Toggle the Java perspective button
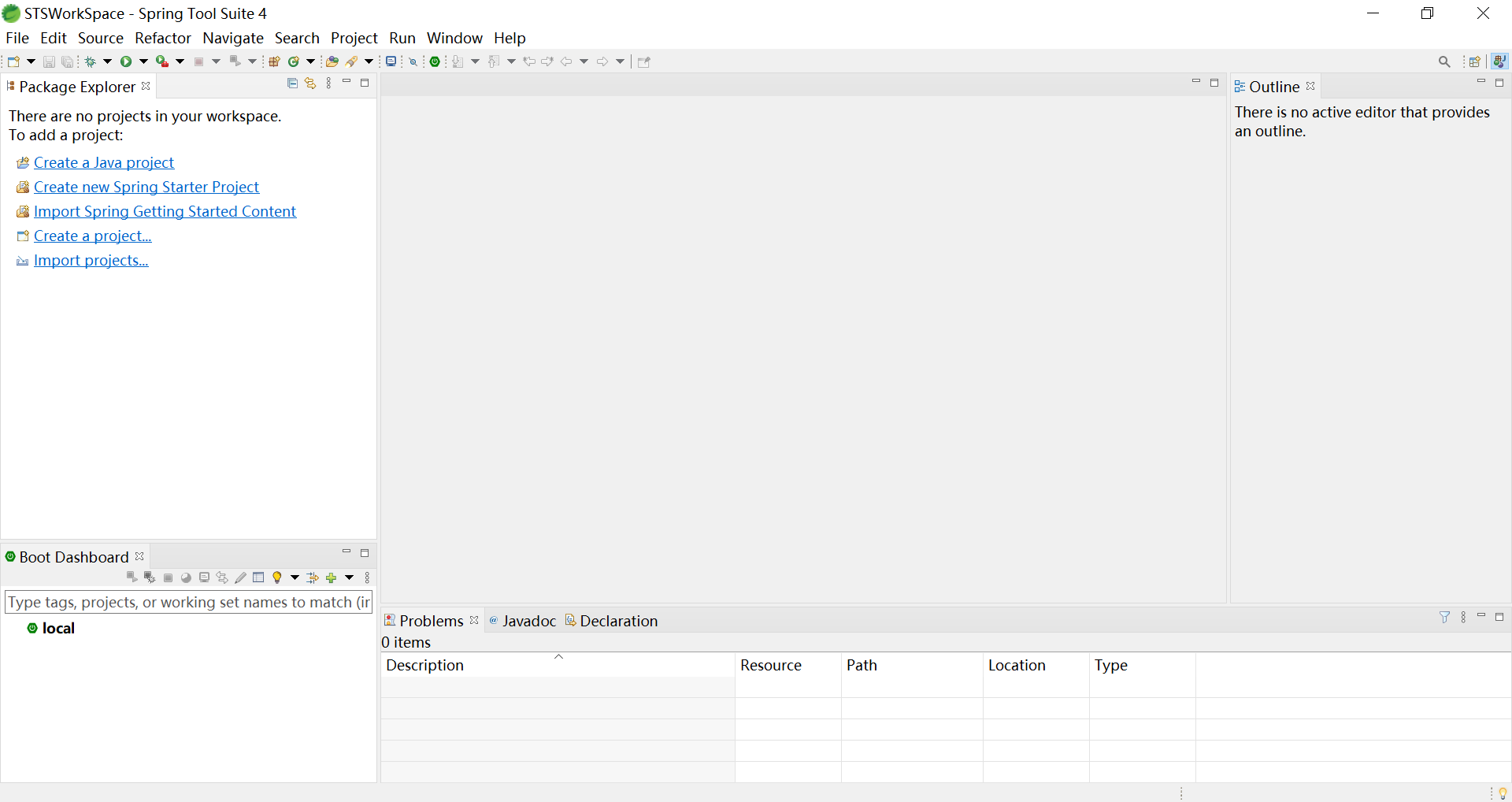Image resolution: width=1512 pixels, height=802 pixels. (1499, 61)
